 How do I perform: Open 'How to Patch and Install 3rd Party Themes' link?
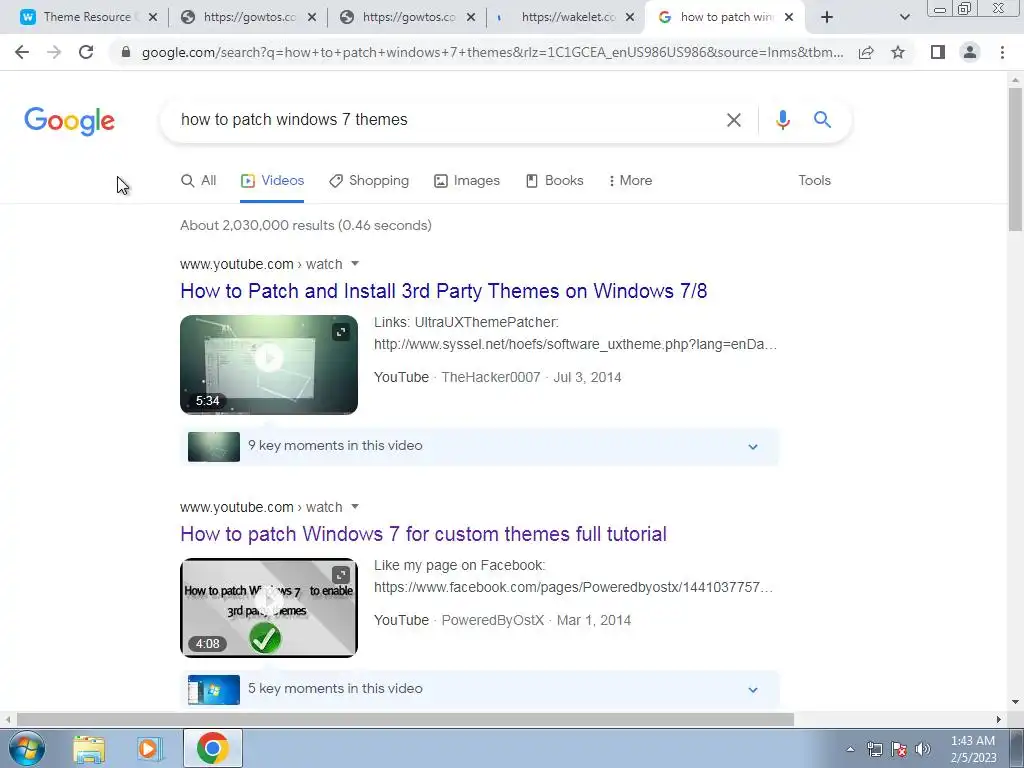click(443, 291)
